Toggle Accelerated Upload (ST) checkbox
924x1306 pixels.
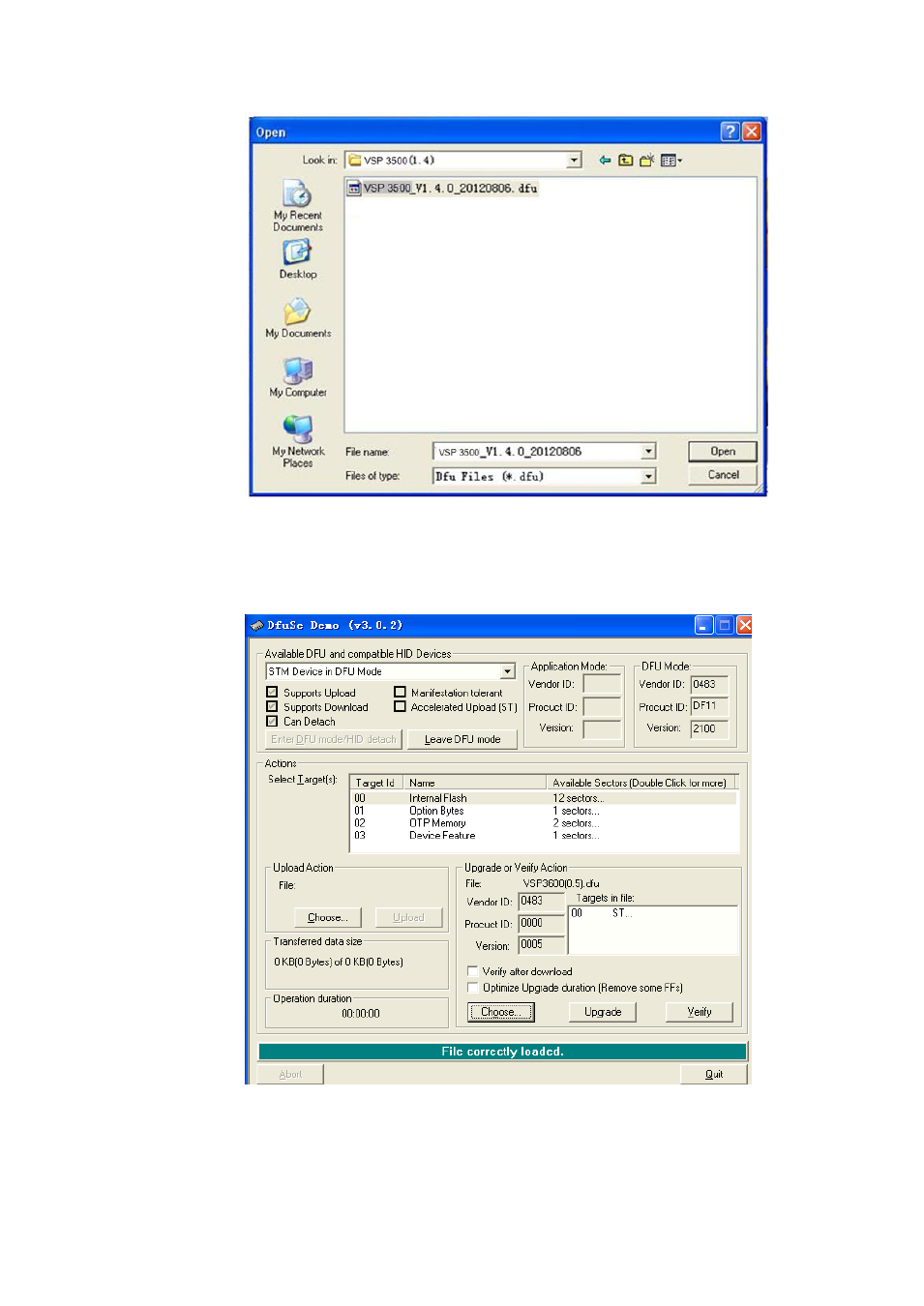(400, 707)
